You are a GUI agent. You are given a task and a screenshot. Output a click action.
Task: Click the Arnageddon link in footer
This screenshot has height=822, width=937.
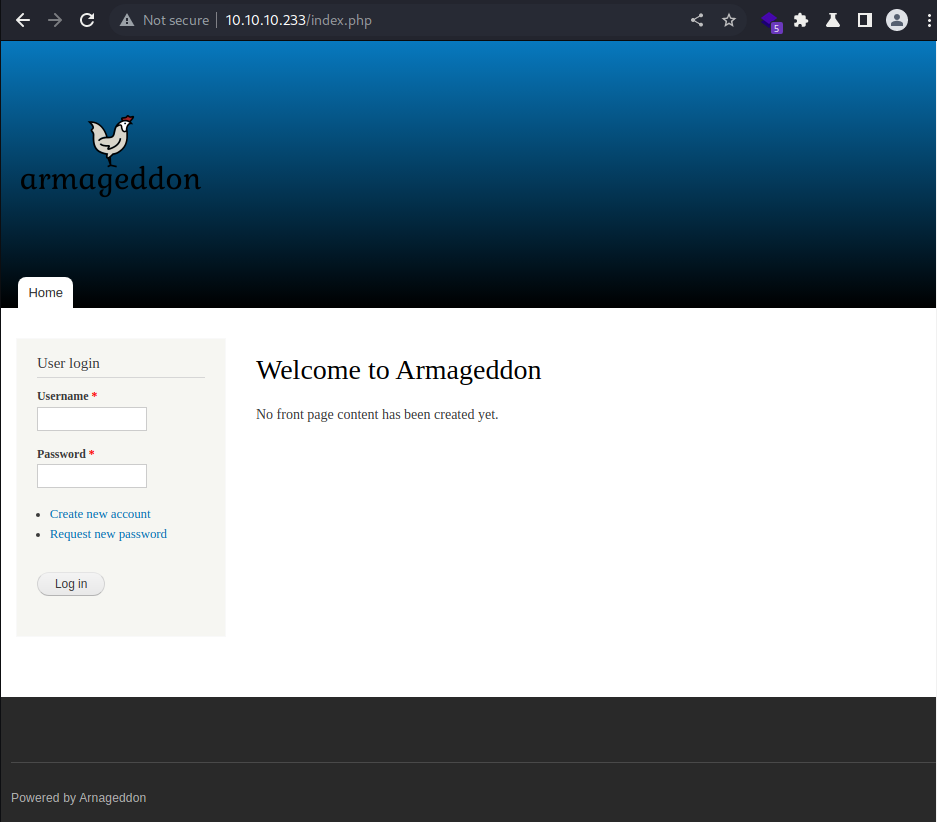tap(112, 798)
